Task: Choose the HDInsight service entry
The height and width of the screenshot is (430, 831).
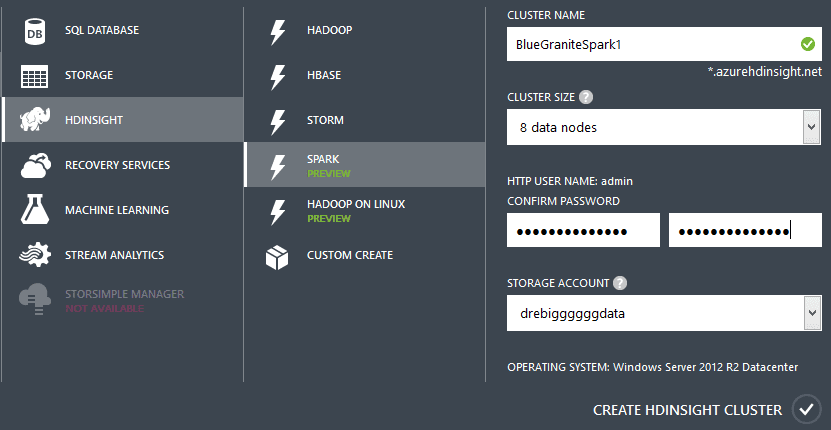Action: 122,120
